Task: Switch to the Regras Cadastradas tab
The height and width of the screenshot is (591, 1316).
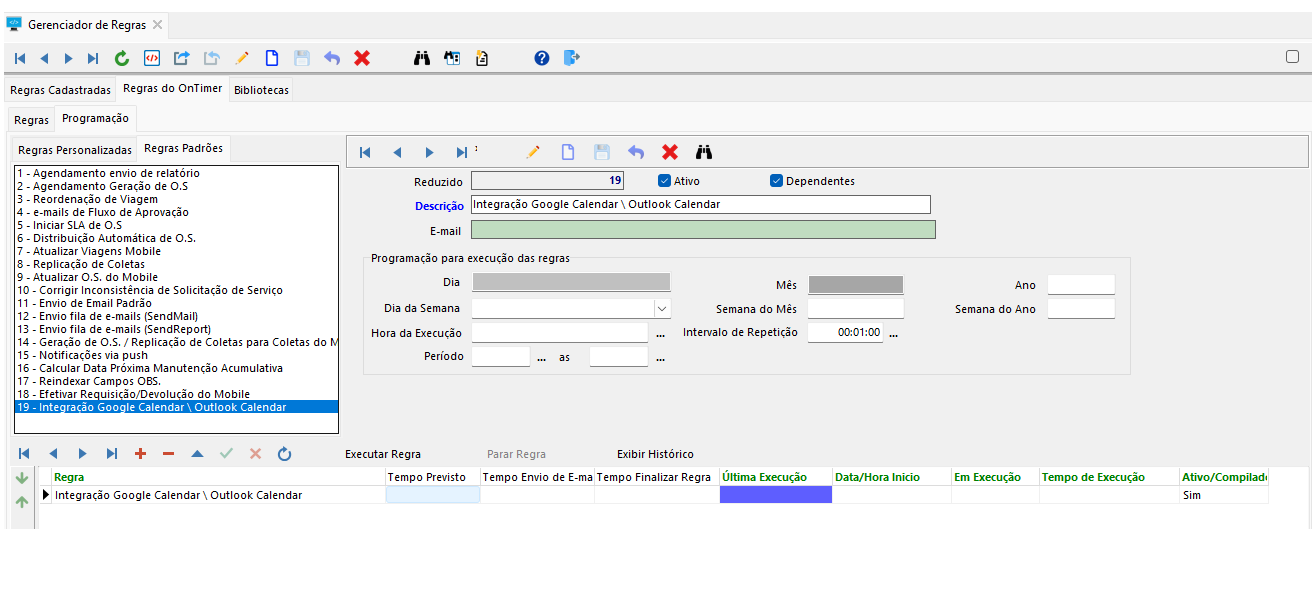Action: (60, 90)
